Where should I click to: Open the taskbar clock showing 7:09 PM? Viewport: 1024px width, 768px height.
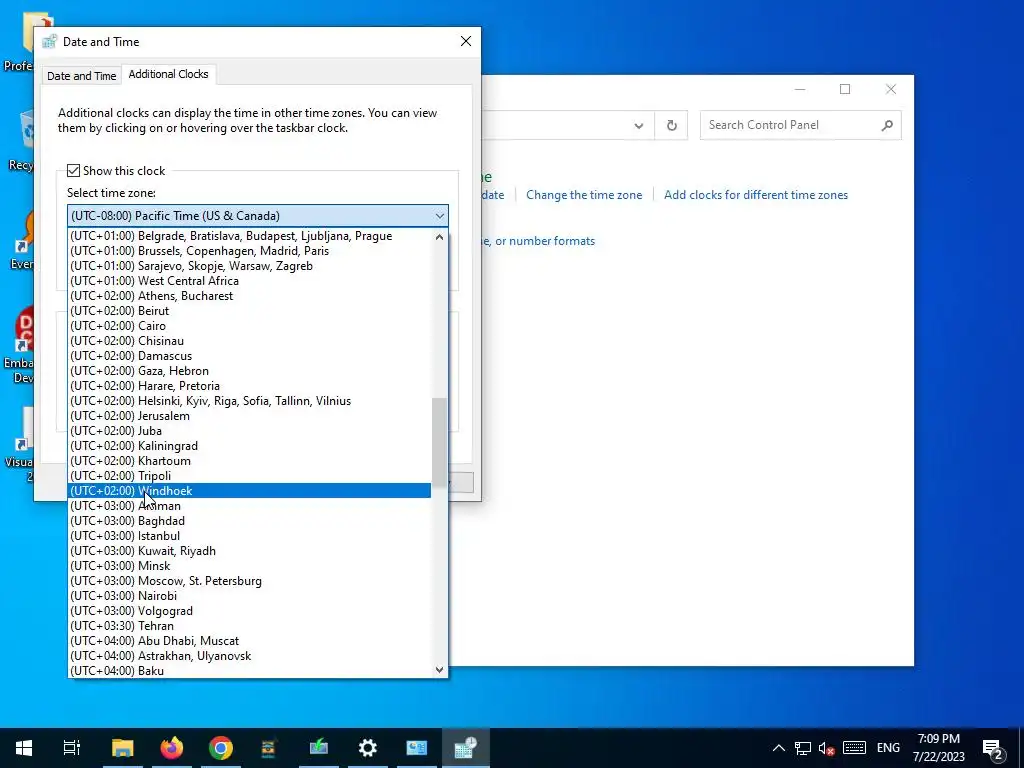938,748
